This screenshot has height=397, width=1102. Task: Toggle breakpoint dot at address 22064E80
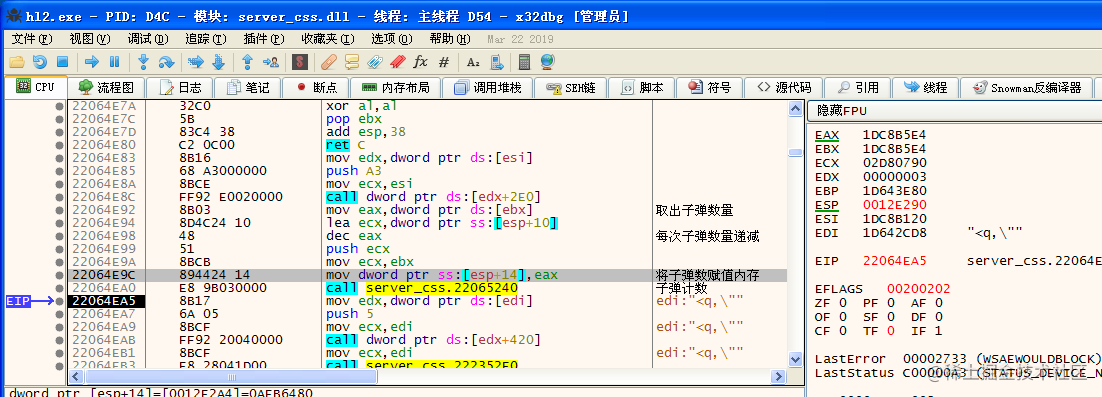coord(60,145)
